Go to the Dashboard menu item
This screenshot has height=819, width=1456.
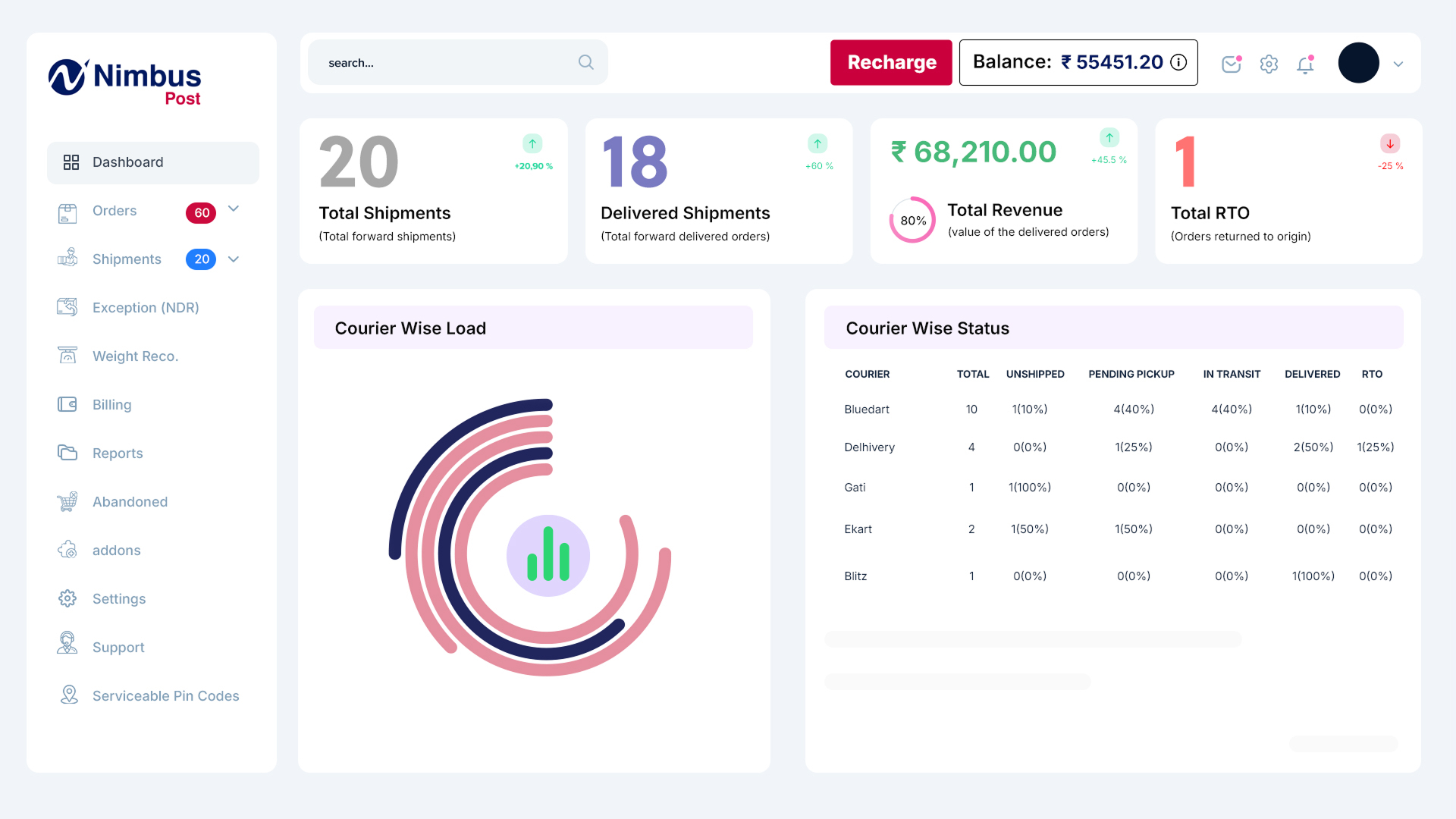127,162
